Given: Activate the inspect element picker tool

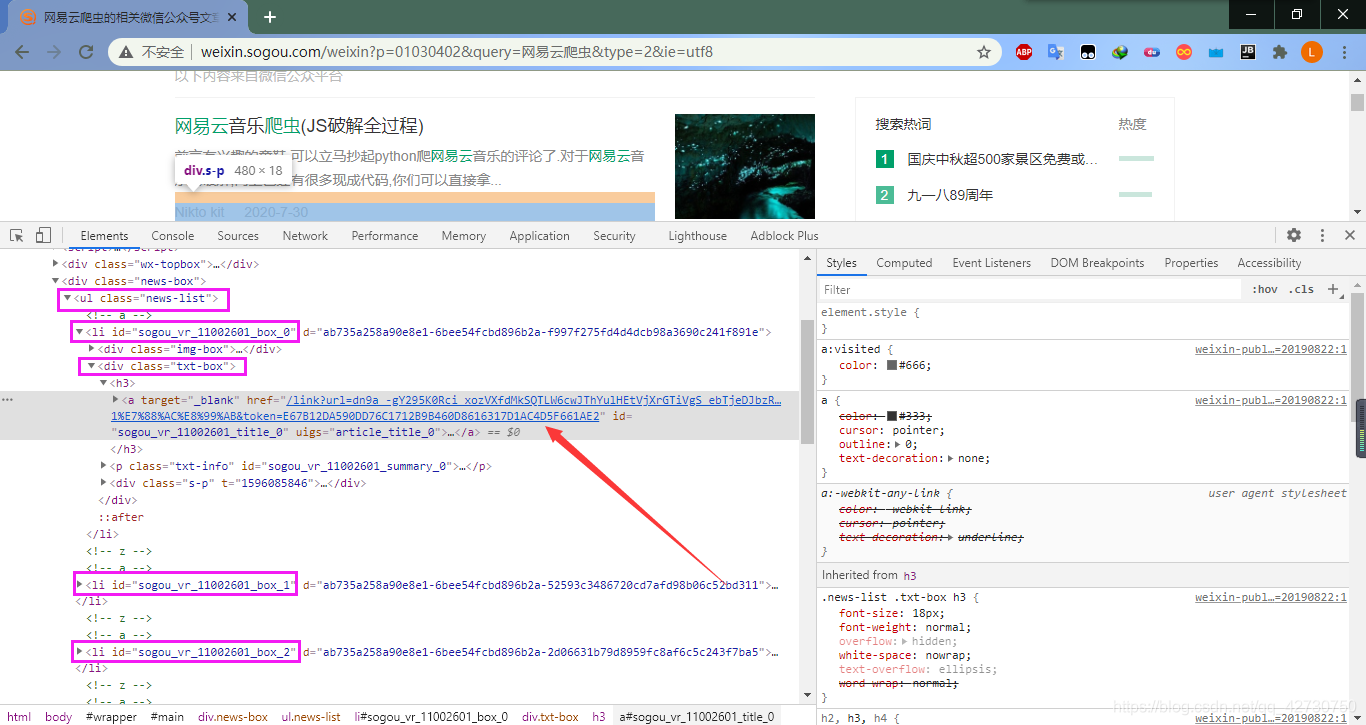Looking at the screenshot, I should point(17,235).
